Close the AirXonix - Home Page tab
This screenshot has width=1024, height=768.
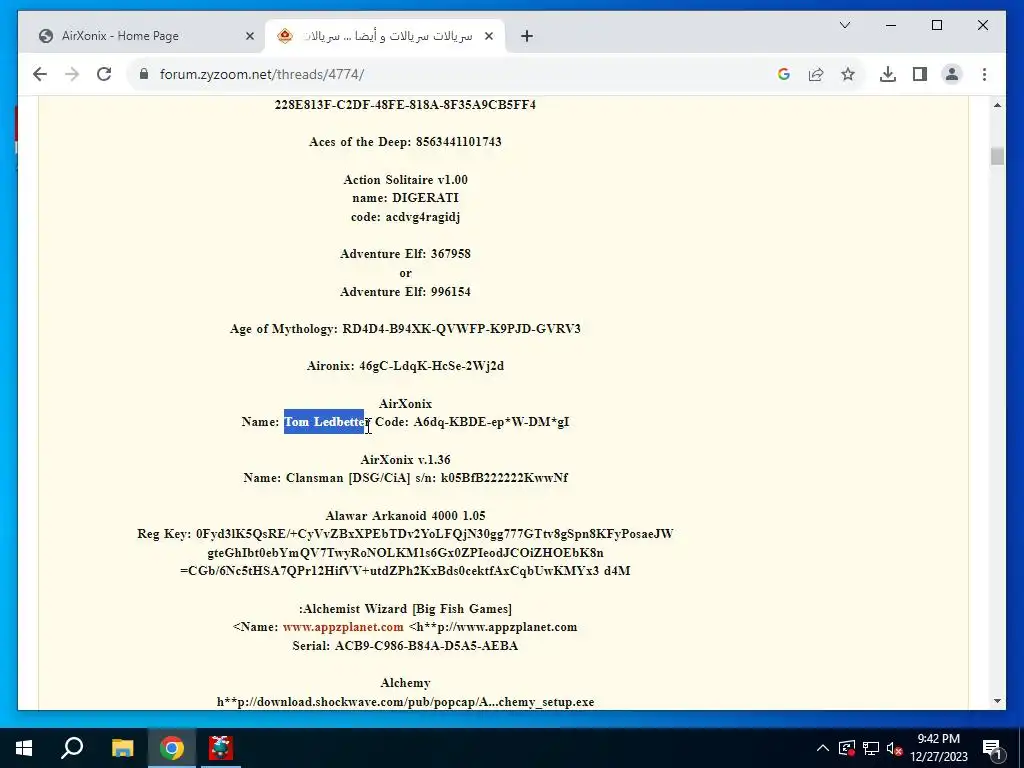pos(249,37)
